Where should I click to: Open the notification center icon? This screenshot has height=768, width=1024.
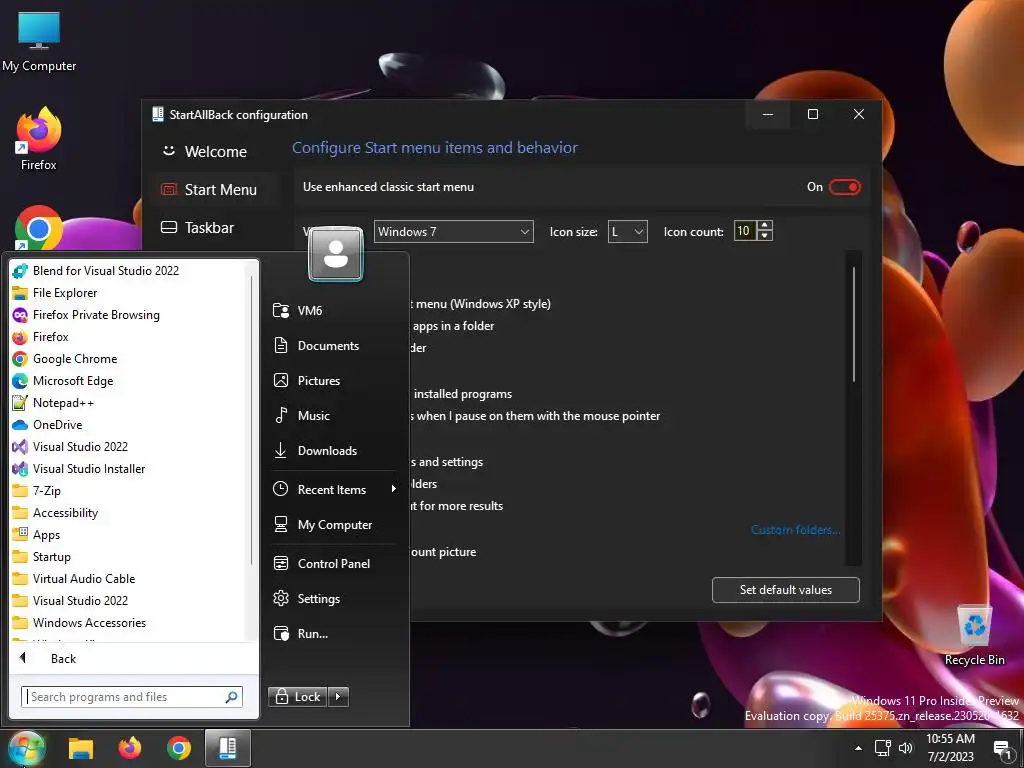coord(1002,748)
